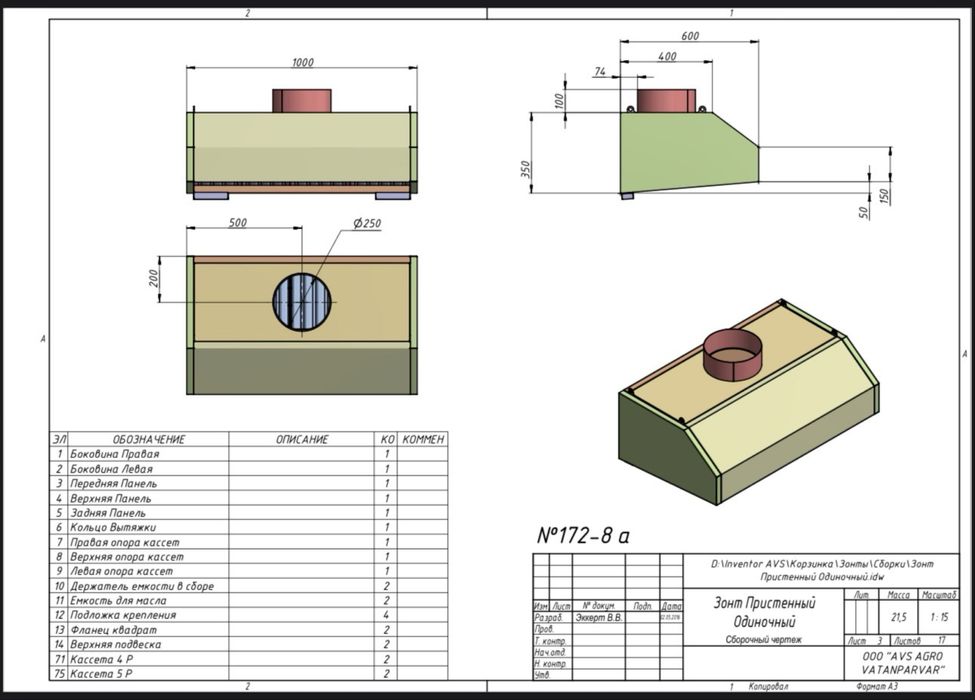975x700 pixels.
Task: Select the company name AVS AGRO VATANPARVAR
Action: (902, 663)
